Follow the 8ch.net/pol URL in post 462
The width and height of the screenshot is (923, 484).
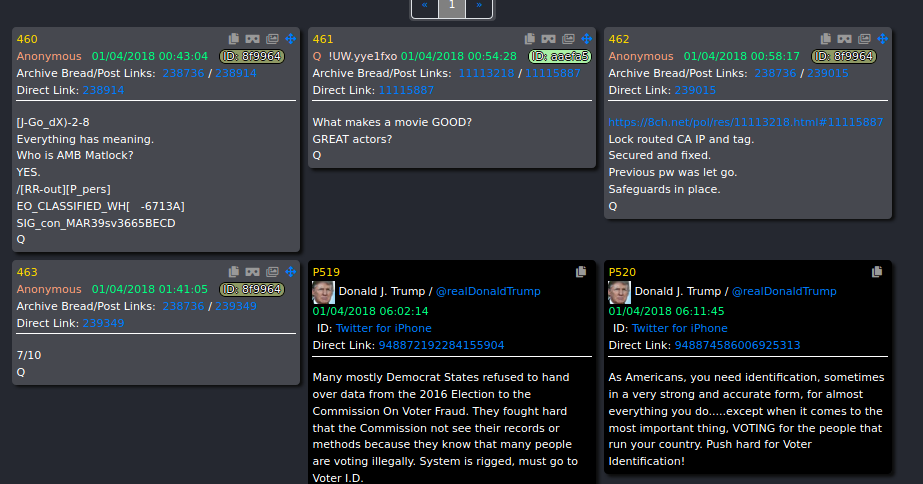pyautogui.click(x=746, y=122)
